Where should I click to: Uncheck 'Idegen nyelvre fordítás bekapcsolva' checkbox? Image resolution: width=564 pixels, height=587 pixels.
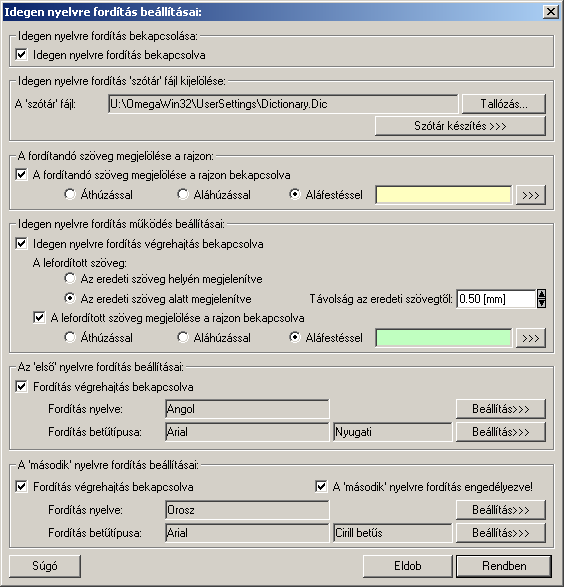21,55
